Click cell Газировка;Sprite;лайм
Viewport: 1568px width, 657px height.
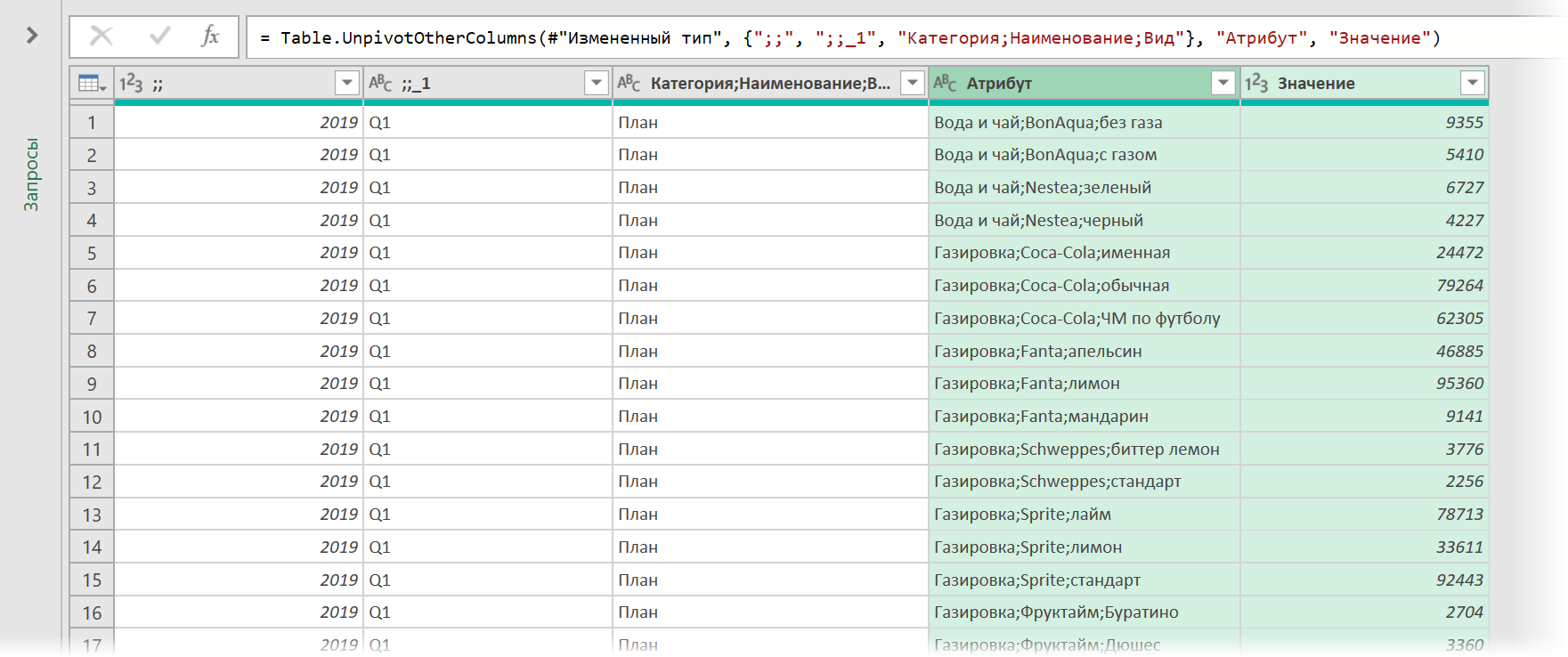(1084, 515)
